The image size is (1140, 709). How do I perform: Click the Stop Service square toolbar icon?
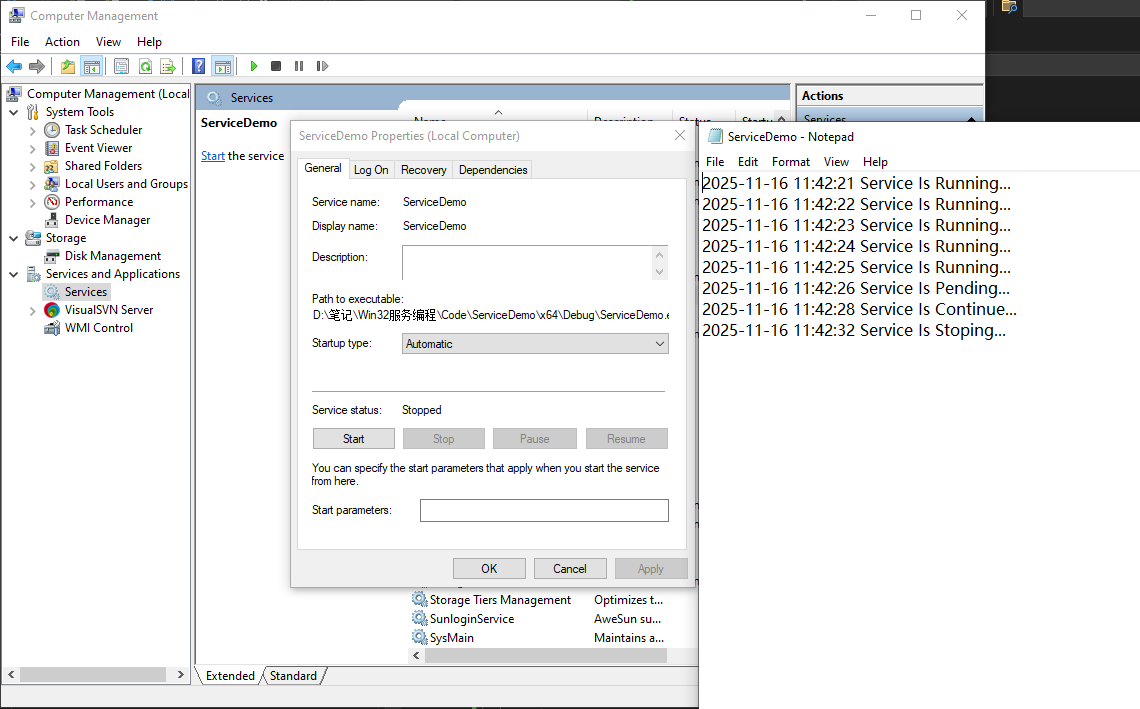(x=276, y=66)
